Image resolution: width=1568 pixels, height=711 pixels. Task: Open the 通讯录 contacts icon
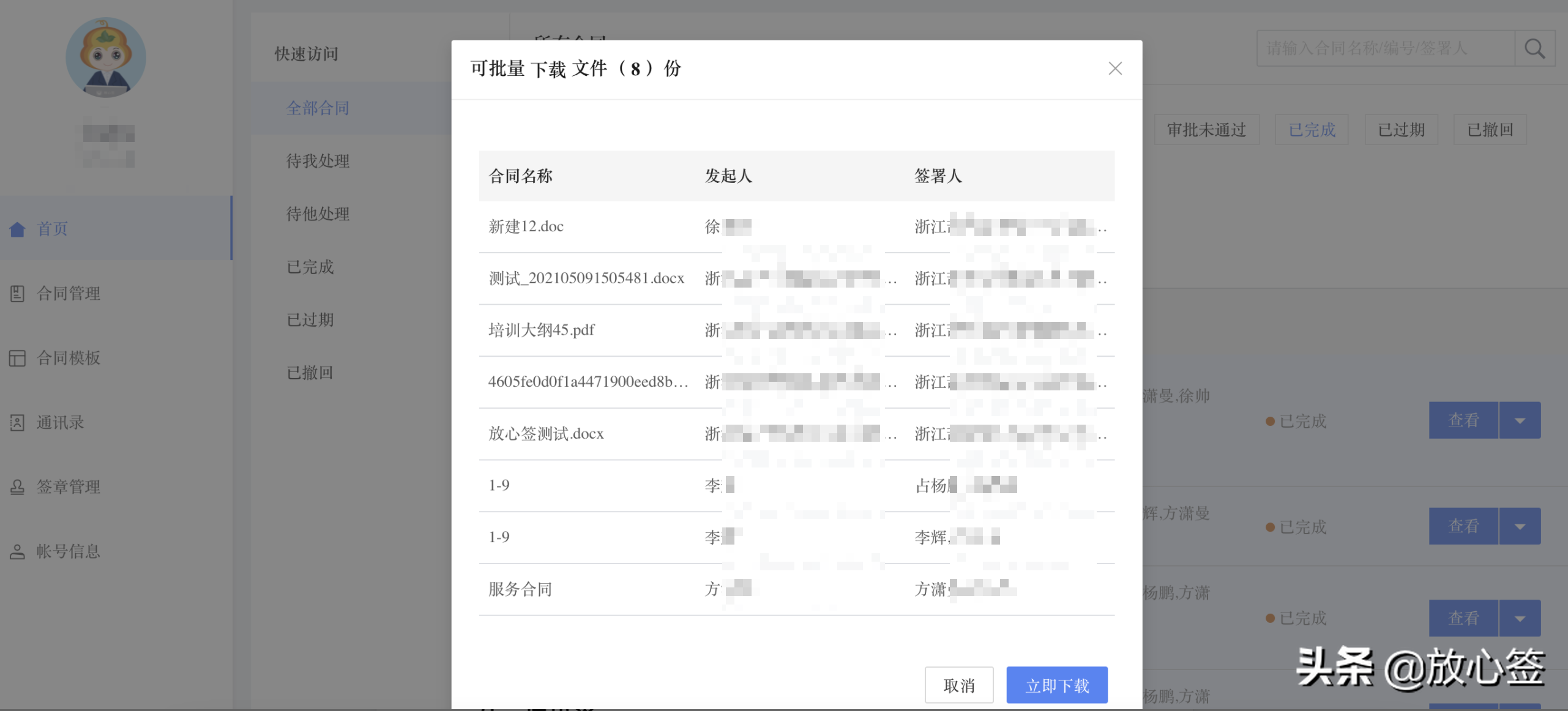18,423
